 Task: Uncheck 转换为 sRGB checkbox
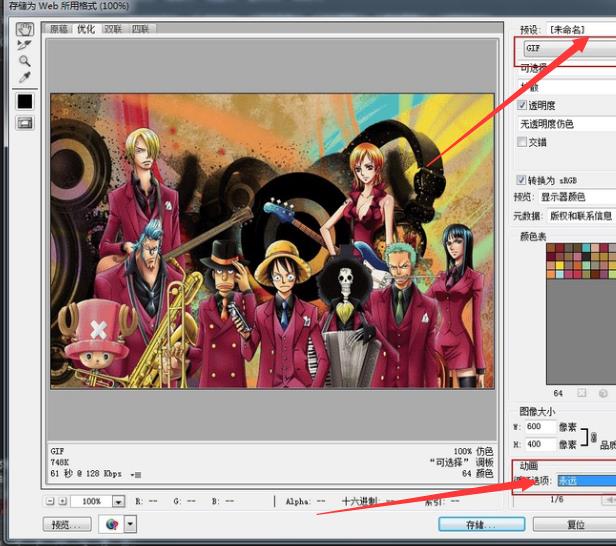522,180
